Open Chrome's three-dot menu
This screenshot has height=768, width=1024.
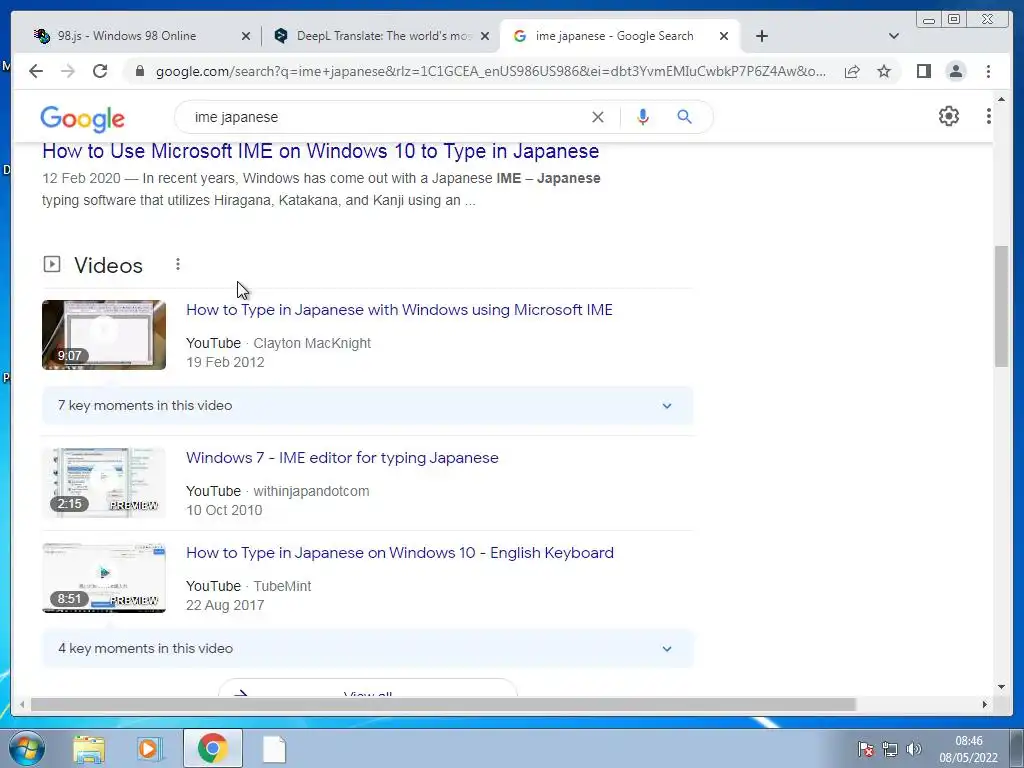[x=988, y=71]
